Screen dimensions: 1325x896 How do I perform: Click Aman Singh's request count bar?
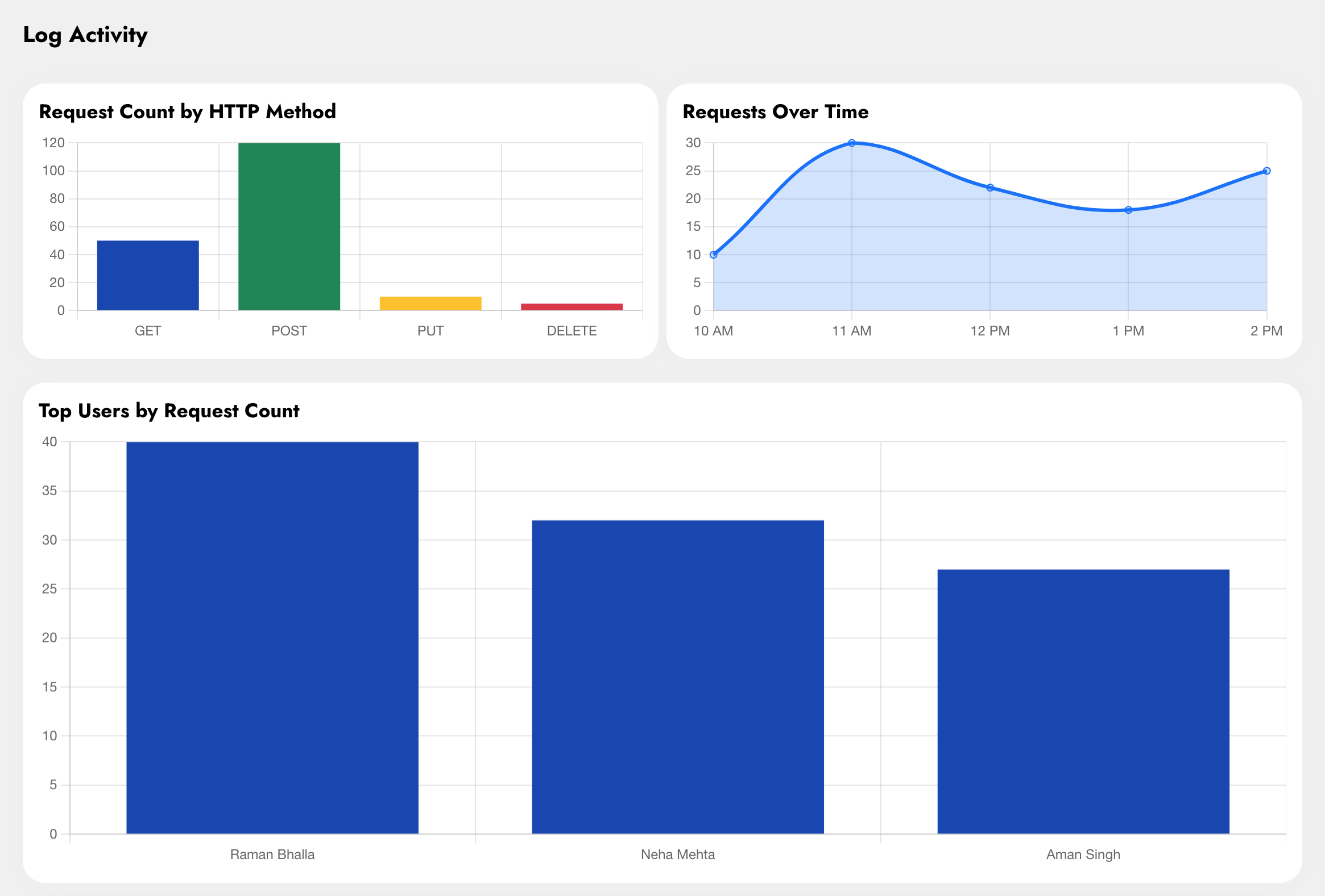(x=1083, y=701)
